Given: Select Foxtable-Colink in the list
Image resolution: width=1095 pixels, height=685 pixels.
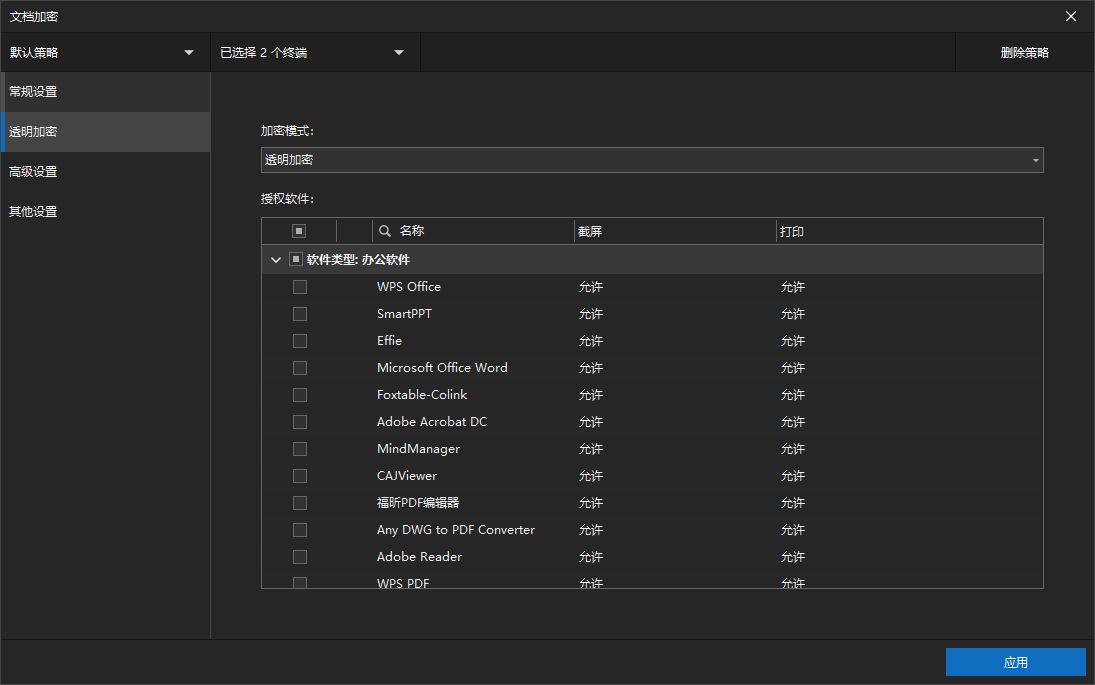Looking at the screenshot, I should pos(422,395).
